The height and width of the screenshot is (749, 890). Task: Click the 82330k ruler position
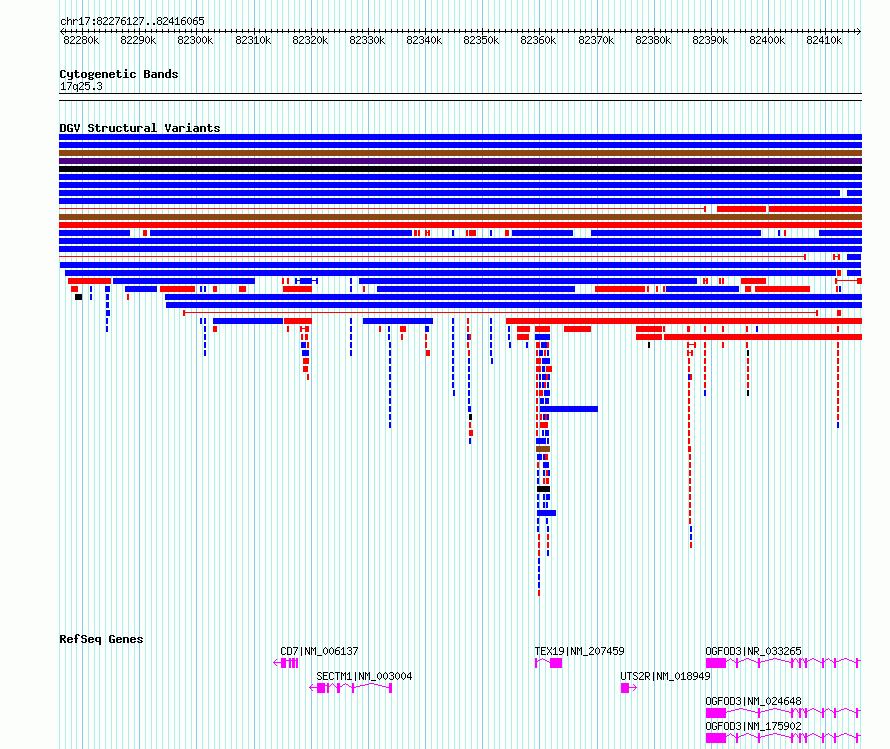367,40
